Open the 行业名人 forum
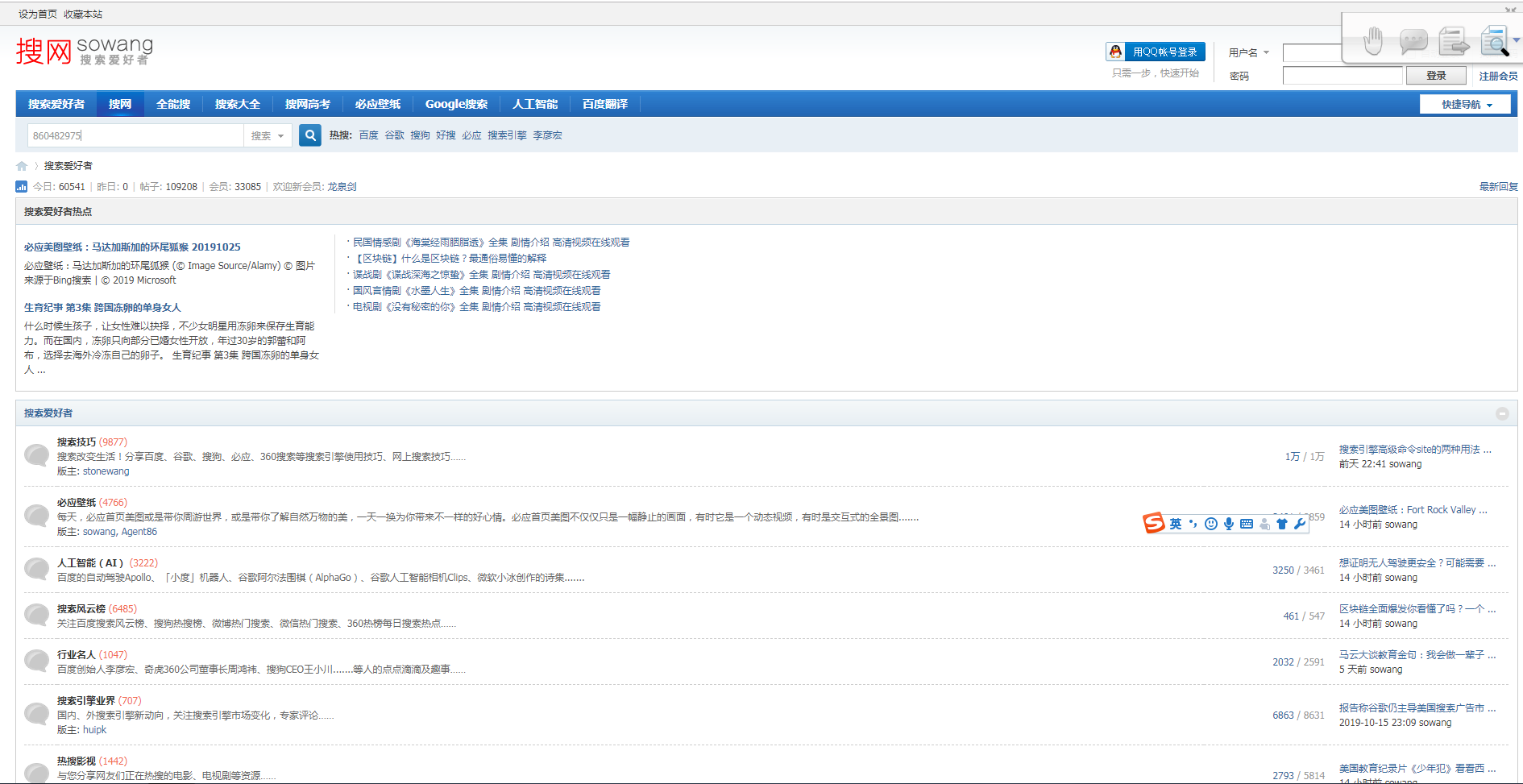 coord(77,655)
